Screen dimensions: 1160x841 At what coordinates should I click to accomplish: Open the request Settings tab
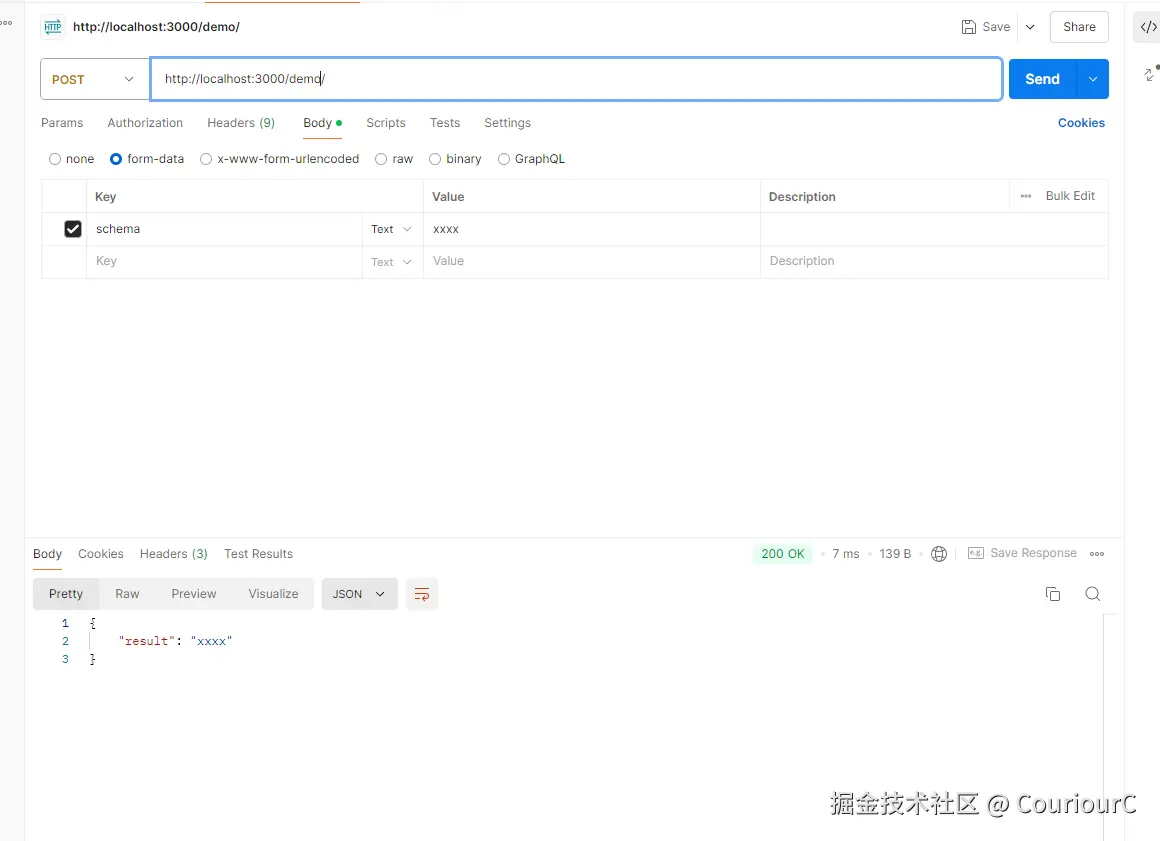pyautogui.click(x=508, y=123)
